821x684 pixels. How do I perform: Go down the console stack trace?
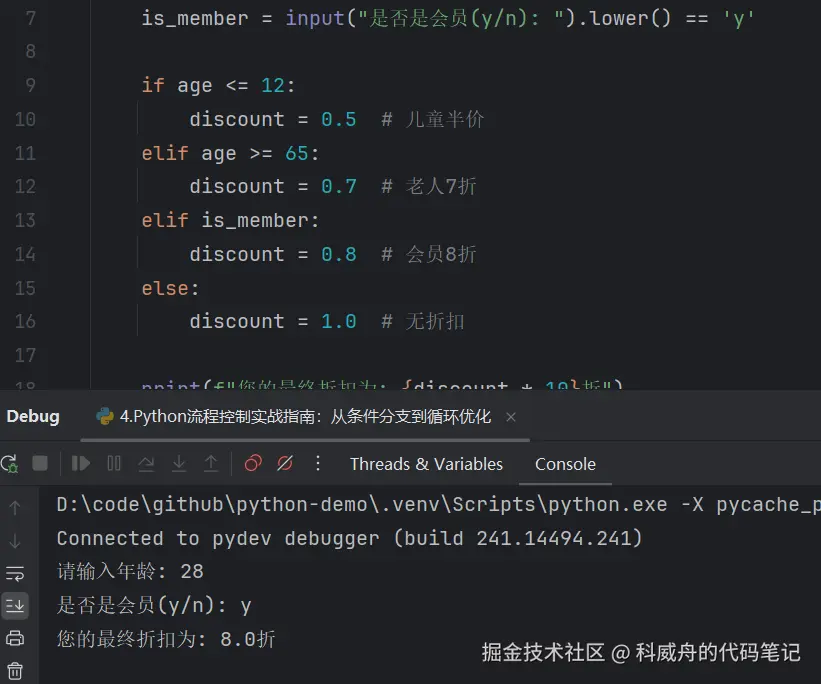pos(15,540)
